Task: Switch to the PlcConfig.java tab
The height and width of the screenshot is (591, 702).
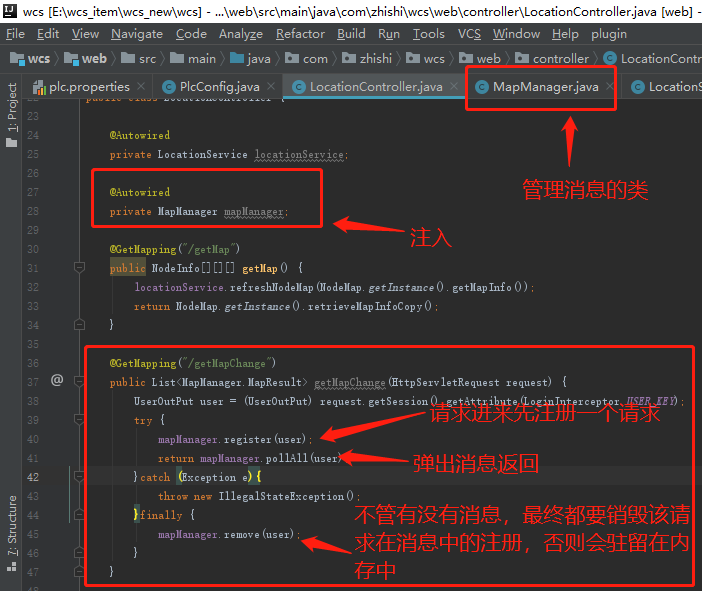Action: (219, 87)
